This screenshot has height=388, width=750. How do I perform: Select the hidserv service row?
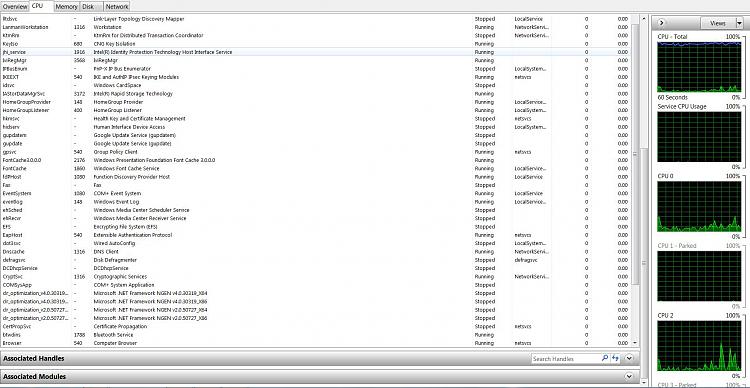316,127
